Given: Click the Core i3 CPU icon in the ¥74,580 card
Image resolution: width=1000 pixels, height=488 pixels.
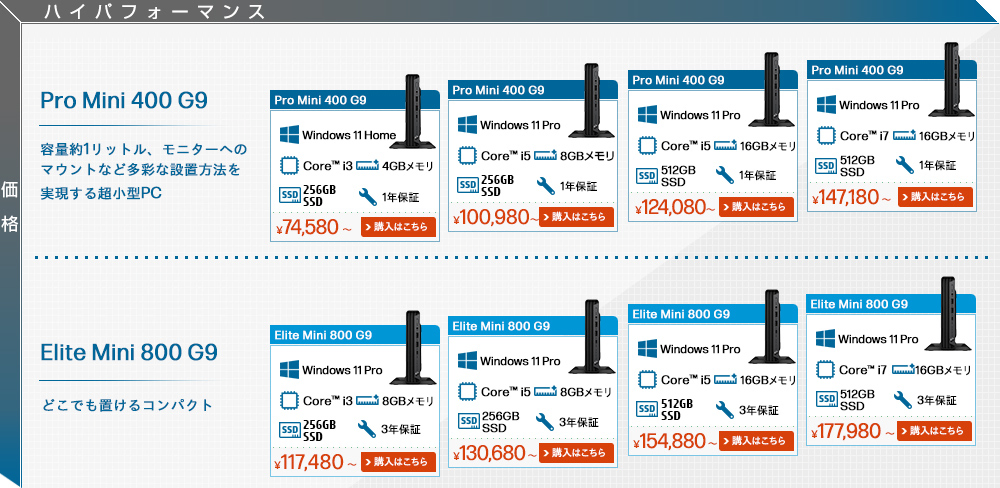Looking at the screenshot, I should pyautogui.click(x=290, y=166).
